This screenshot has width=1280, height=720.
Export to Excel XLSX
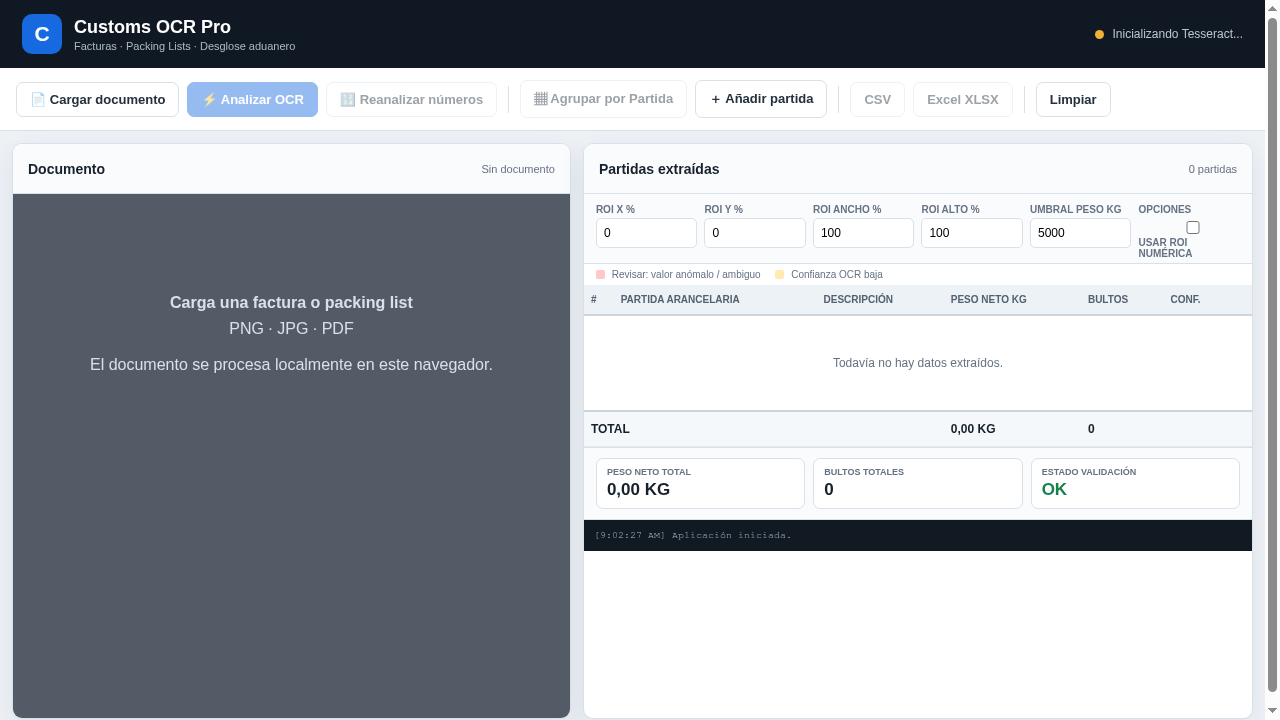963,100
